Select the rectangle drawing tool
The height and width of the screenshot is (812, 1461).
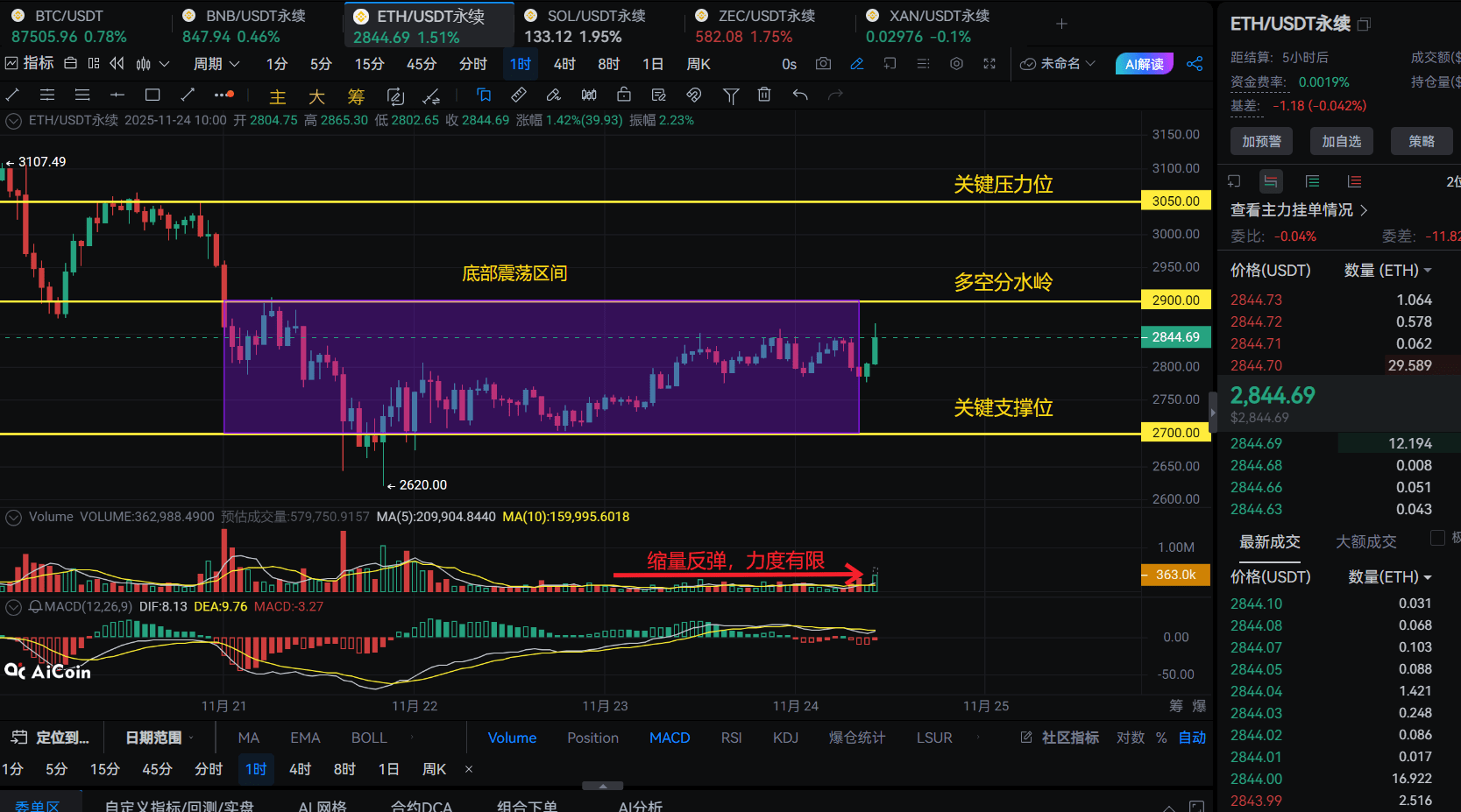point(152,95)
